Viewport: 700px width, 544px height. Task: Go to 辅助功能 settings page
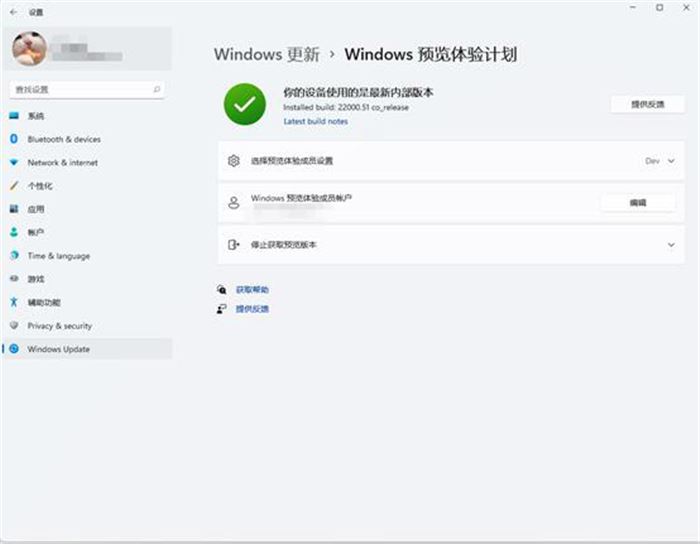(44, 302)
